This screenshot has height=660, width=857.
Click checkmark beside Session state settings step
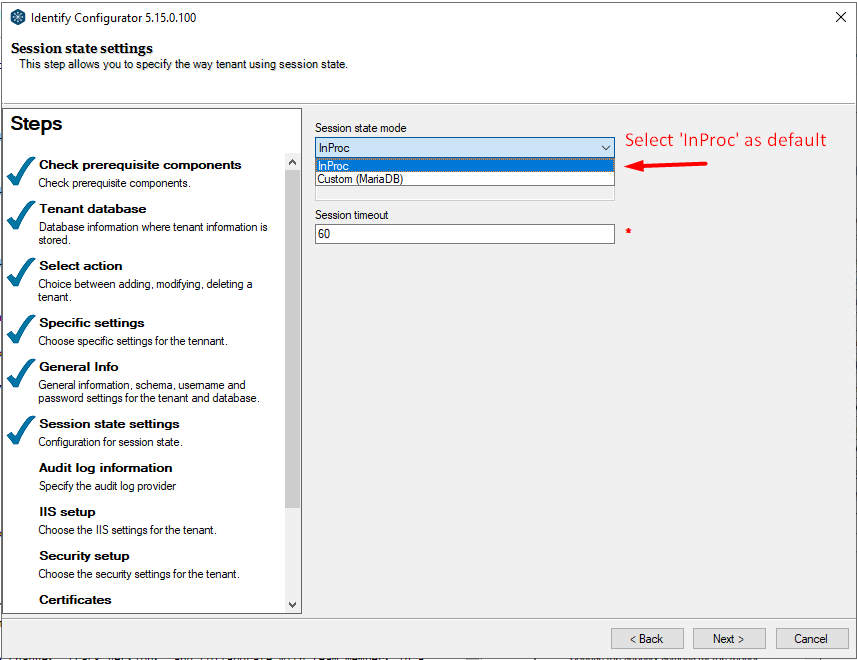point(21,430)
